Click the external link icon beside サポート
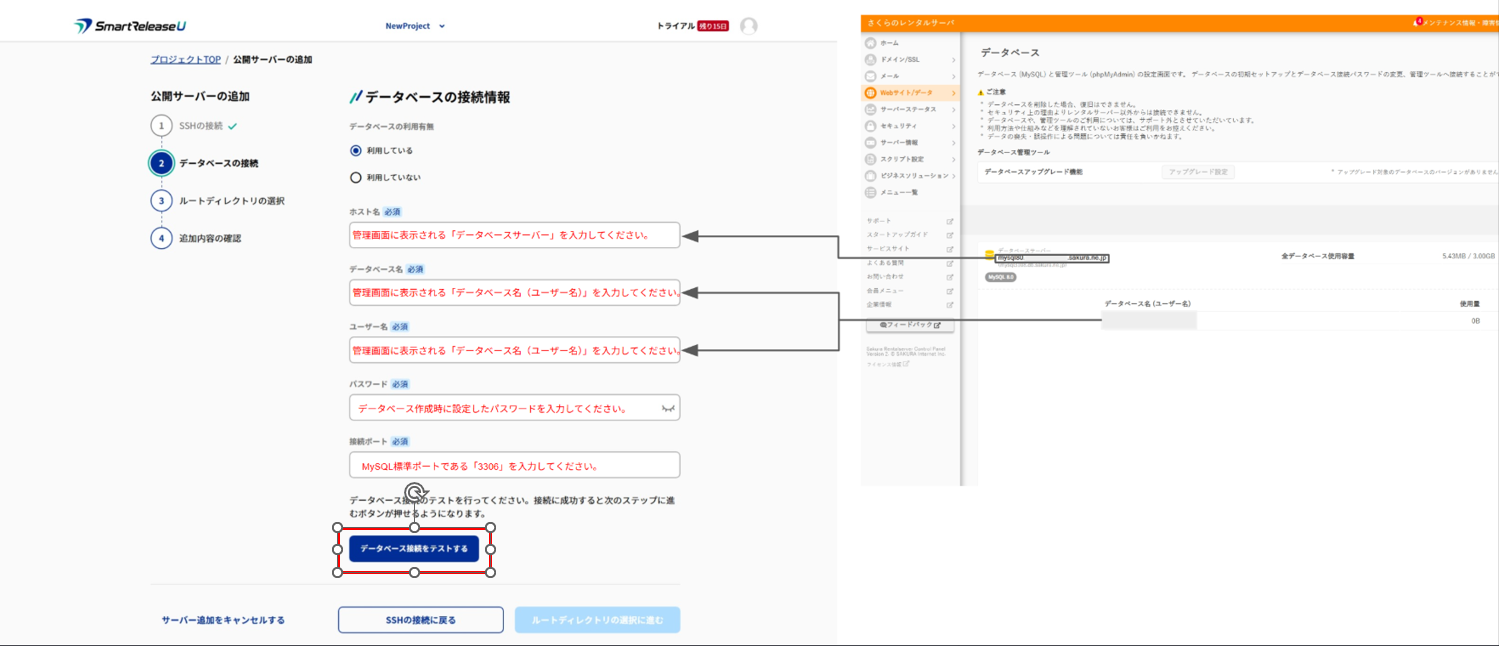This screenshot has width=1499, height=646. click(x=950, y=221)
